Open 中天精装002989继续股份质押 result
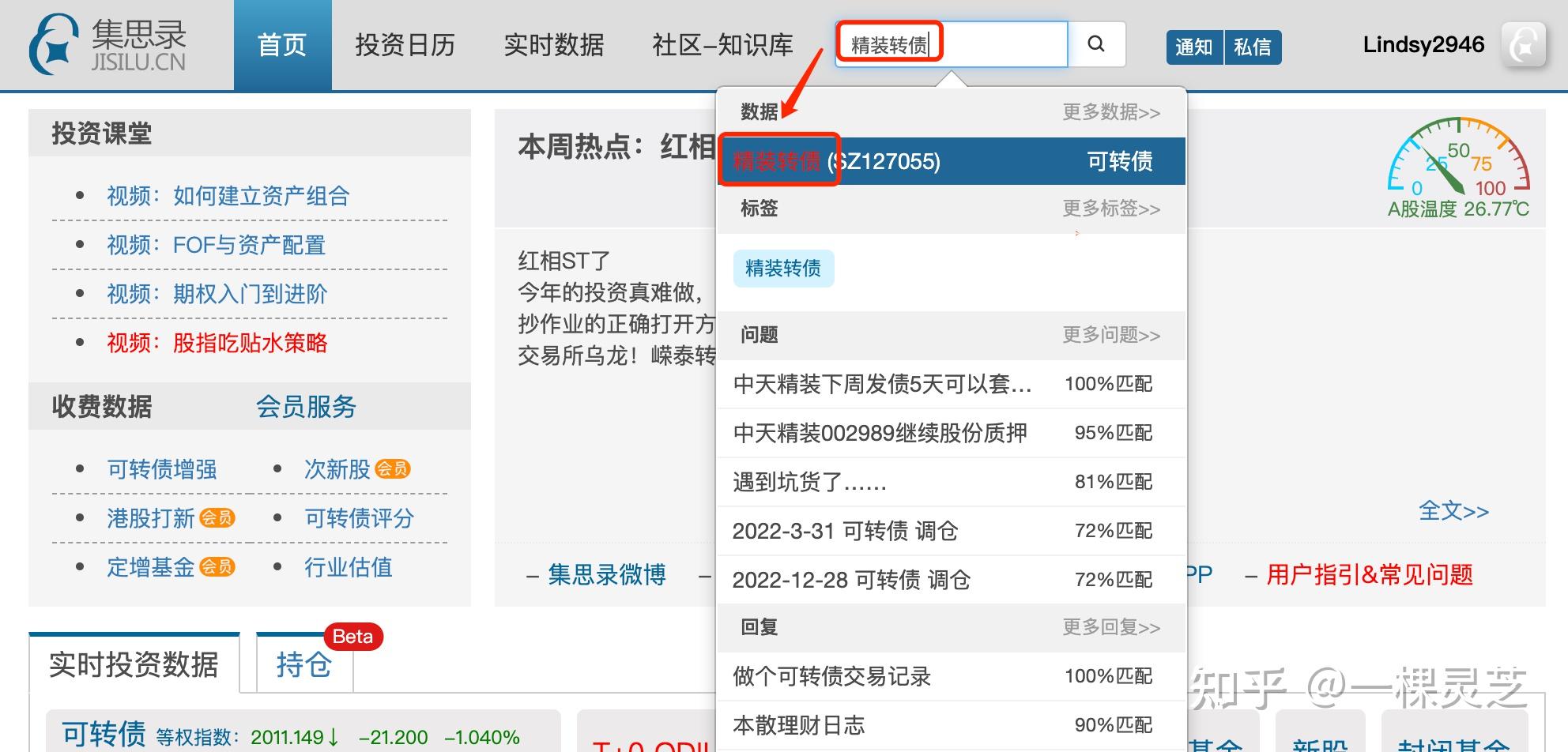This screenshot has height=752, width=1568. 952,433
